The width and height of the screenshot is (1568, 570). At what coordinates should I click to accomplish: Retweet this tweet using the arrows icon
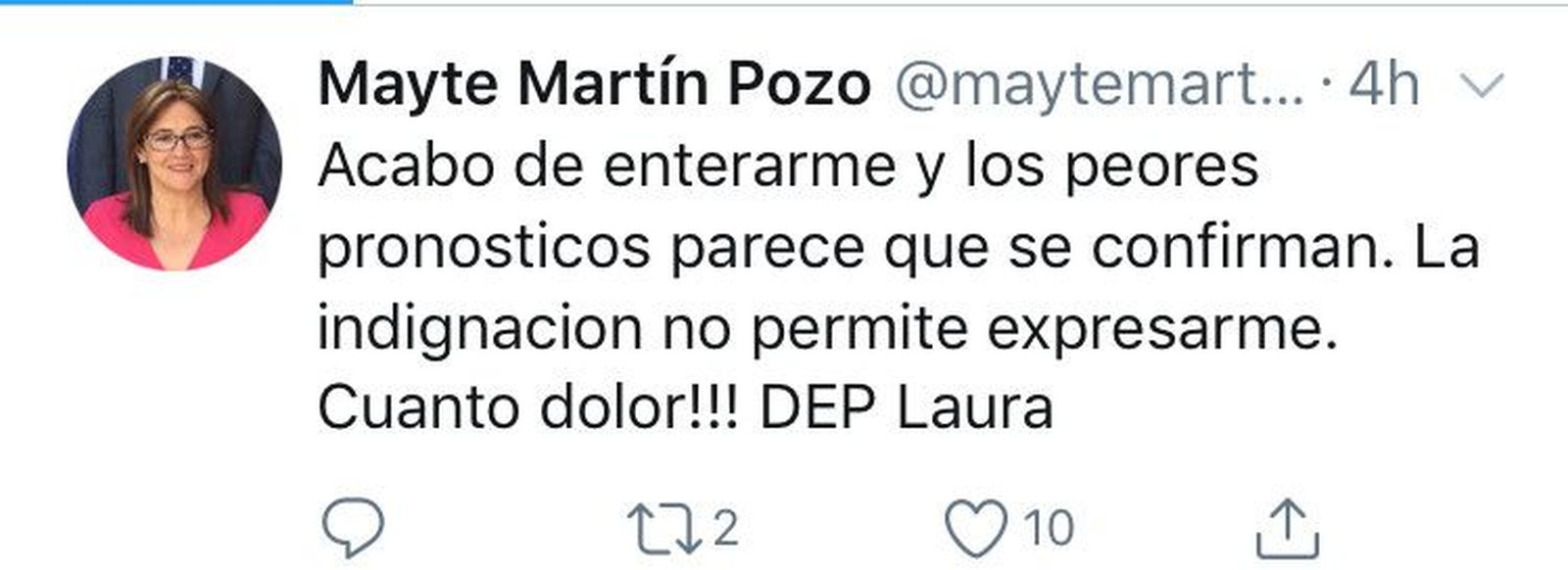[666, 529]
